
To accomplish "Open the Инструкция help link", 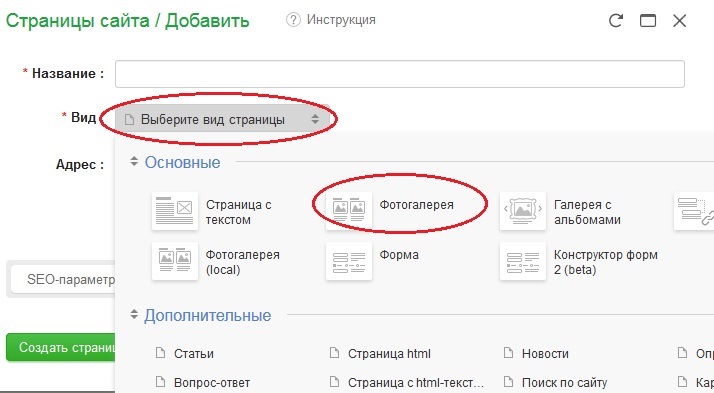I will (341, 20).
